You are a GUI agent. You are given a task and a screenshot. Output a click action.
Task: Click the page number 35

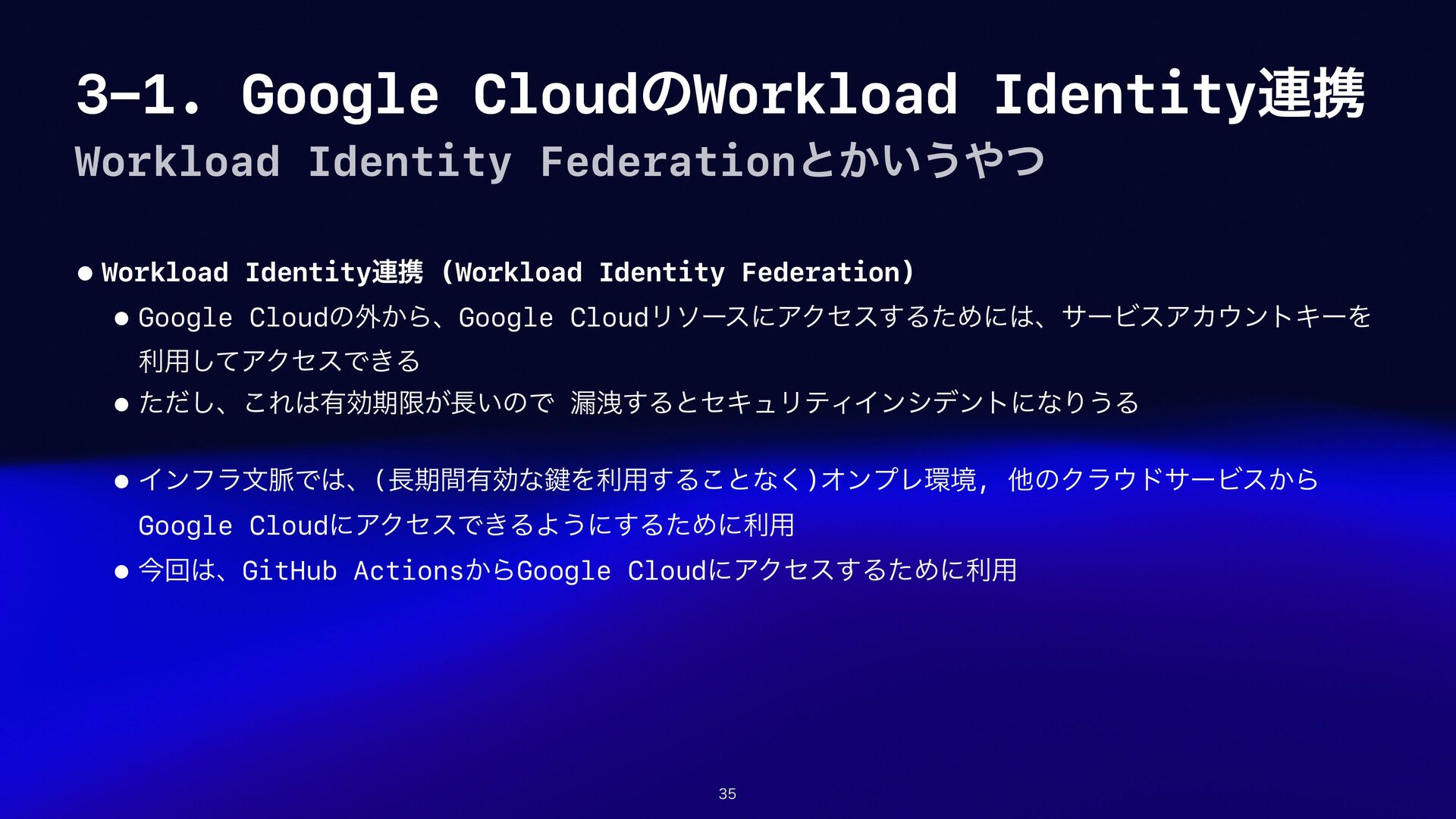coord(727,794)
